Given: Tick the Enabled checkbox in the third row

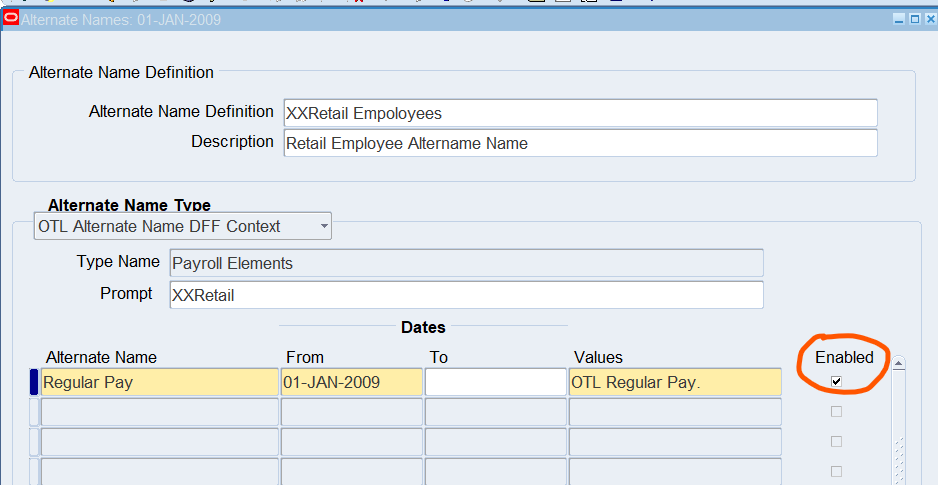Looking at the screenshot, I should [x=836, y=441].
